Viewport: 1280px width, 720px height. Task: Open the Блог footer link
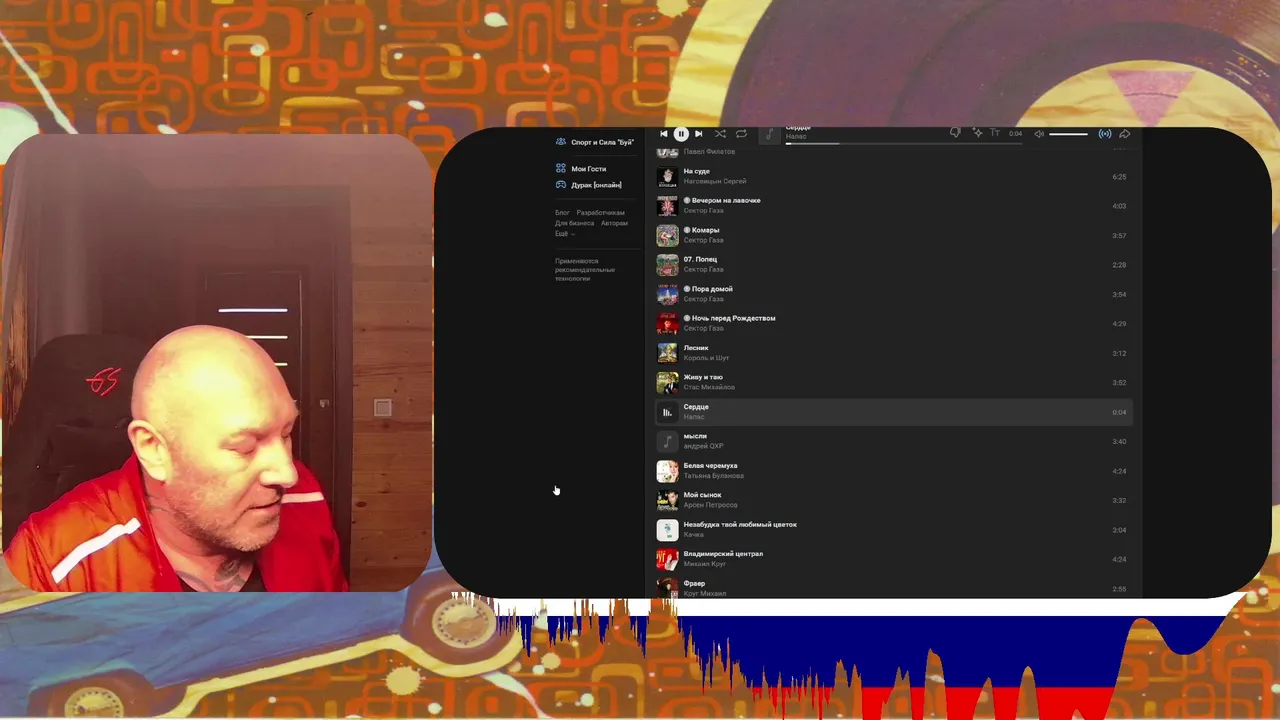coord(562,213)
